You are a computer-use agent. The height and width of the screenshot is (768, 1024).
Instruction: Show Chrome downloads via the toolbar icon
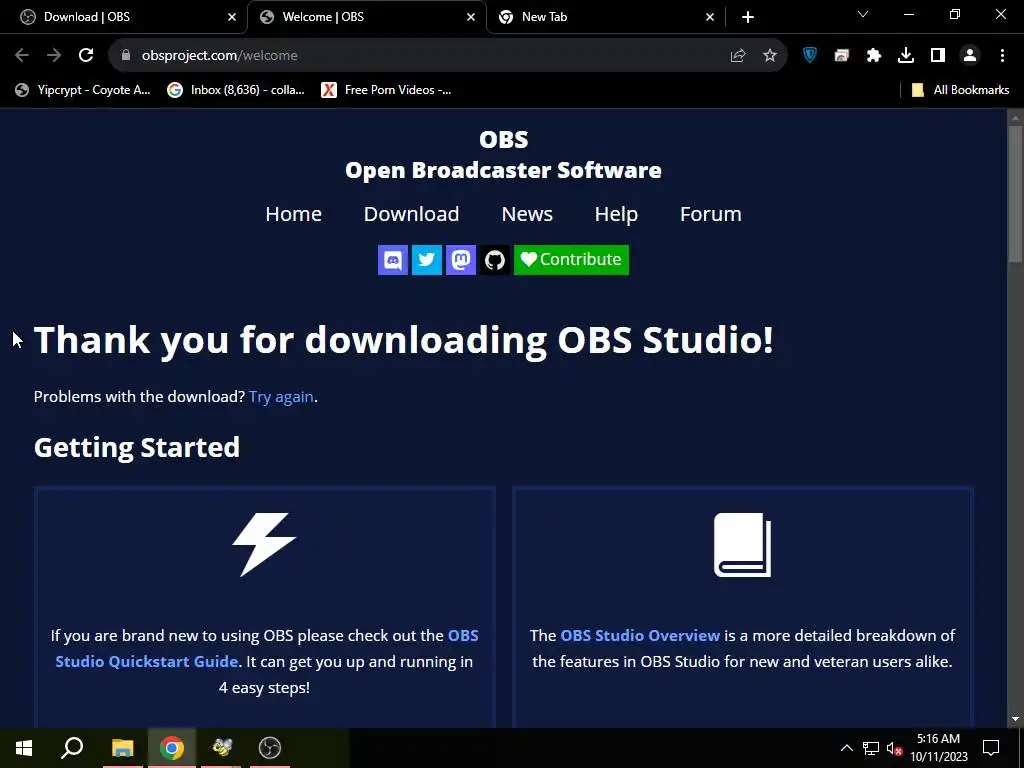click(906, 56)
